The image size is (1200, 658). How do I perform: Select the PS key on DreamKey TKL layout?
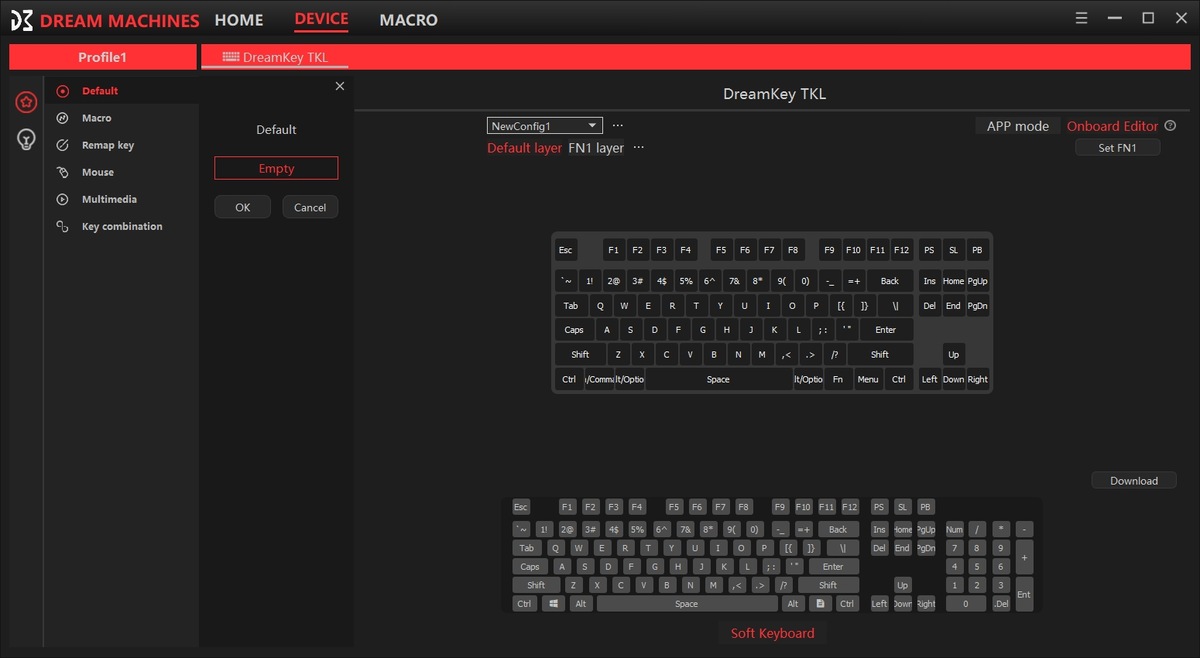pos(929,250)
